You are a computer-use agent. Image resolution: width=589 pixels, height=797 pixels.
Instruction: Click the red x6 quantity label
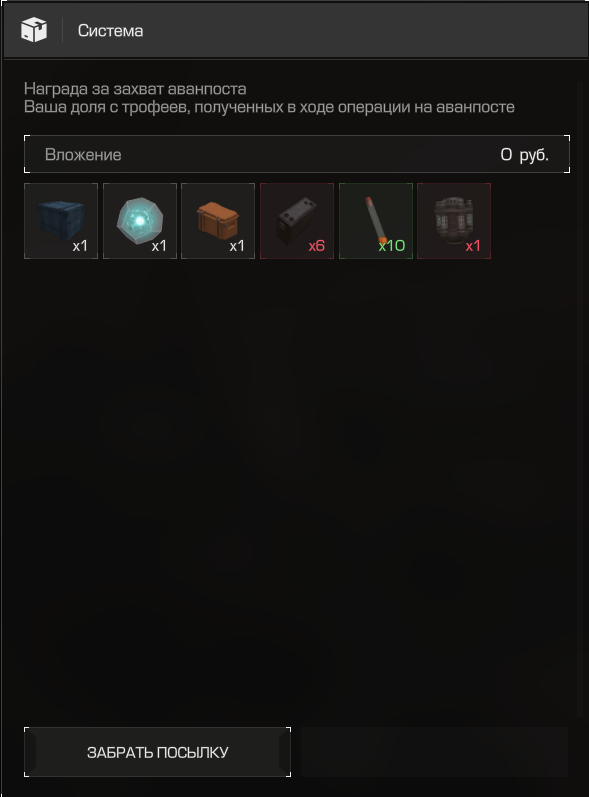pos(316,246)
